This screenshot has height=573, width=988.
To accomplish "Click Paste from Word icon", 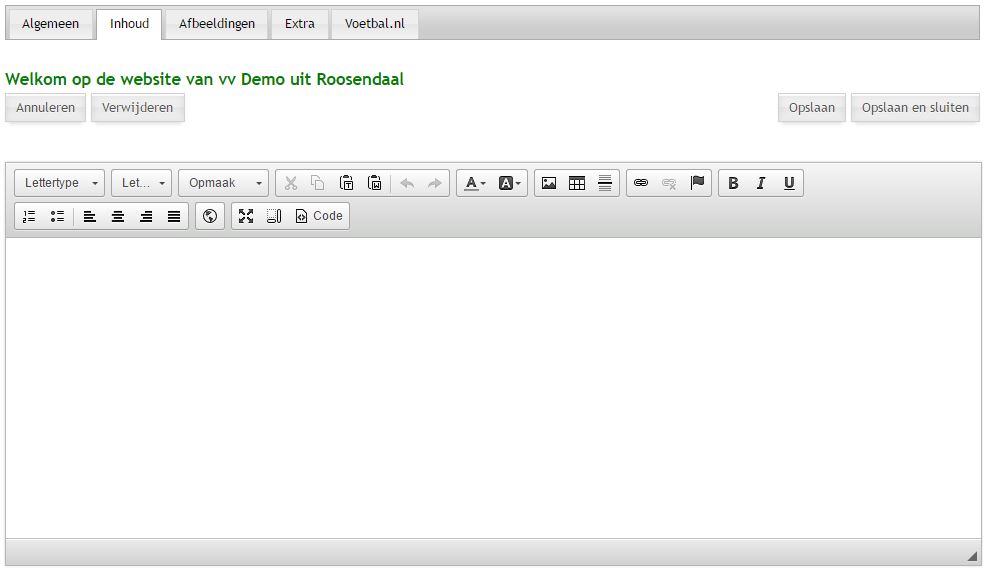I will [374, 183].
